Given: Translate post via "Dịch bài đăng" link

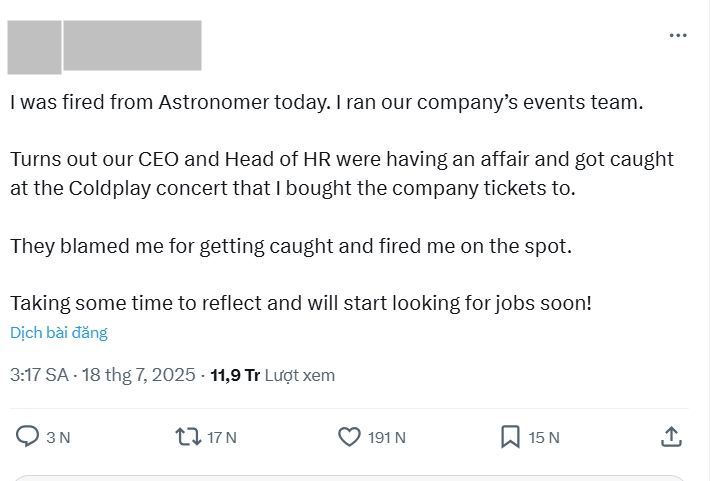Looking at the screenshot, I should click(59, 332).
